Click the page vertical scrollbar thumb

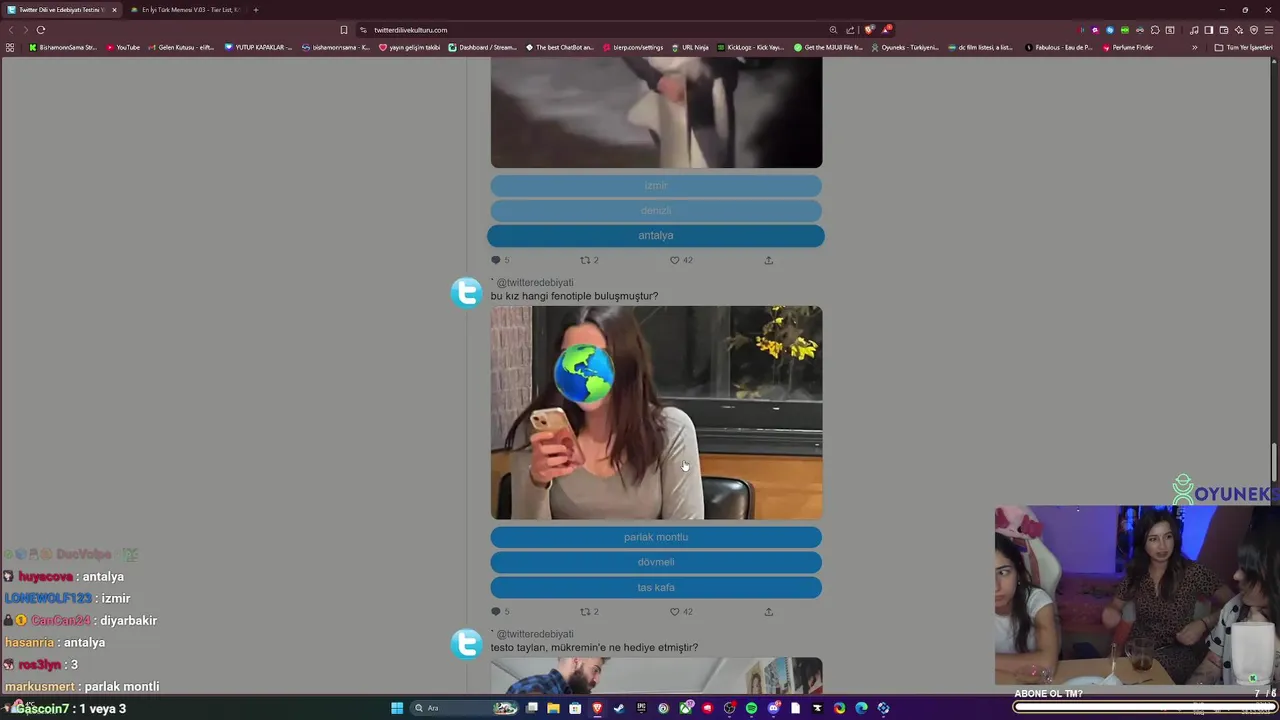pyautogui.click(x=1274, y=462)
